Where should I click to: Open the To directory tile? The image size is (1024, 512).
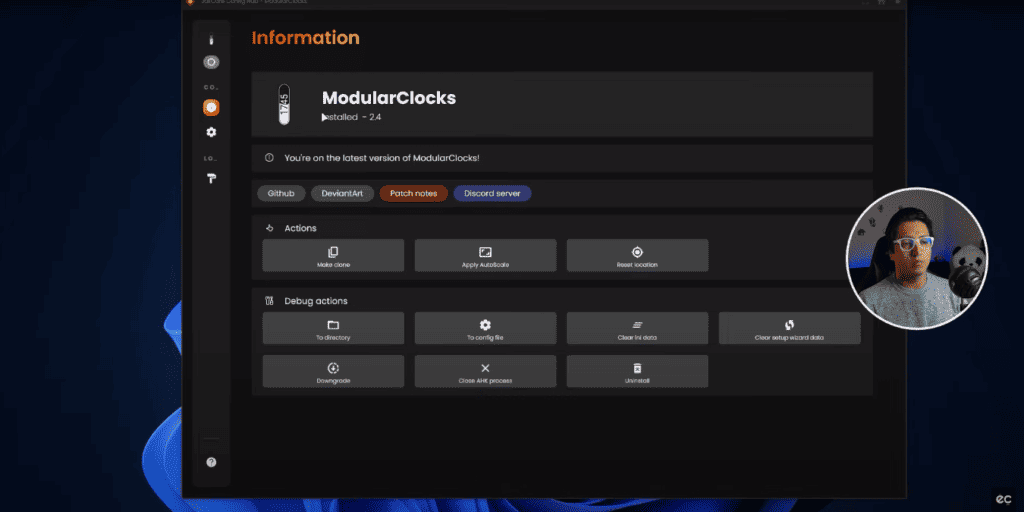(x=333, y=328)
